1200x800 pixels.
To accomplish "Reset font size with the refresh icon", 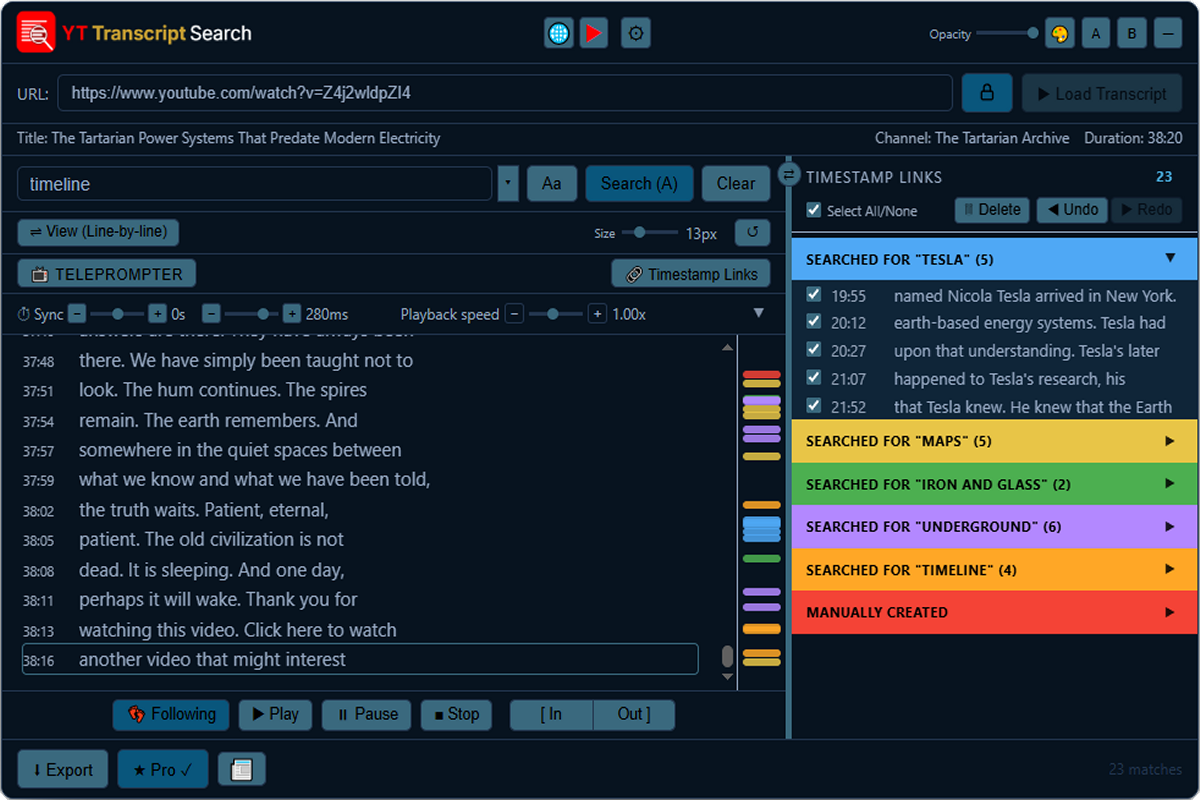I will click(753, 233).
